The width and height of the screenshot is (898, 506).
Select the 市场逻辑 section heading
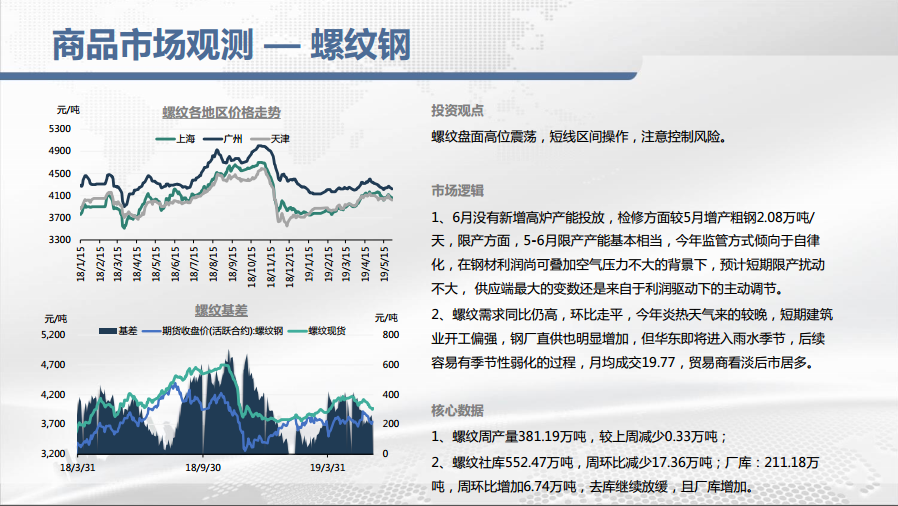[458, 191]
